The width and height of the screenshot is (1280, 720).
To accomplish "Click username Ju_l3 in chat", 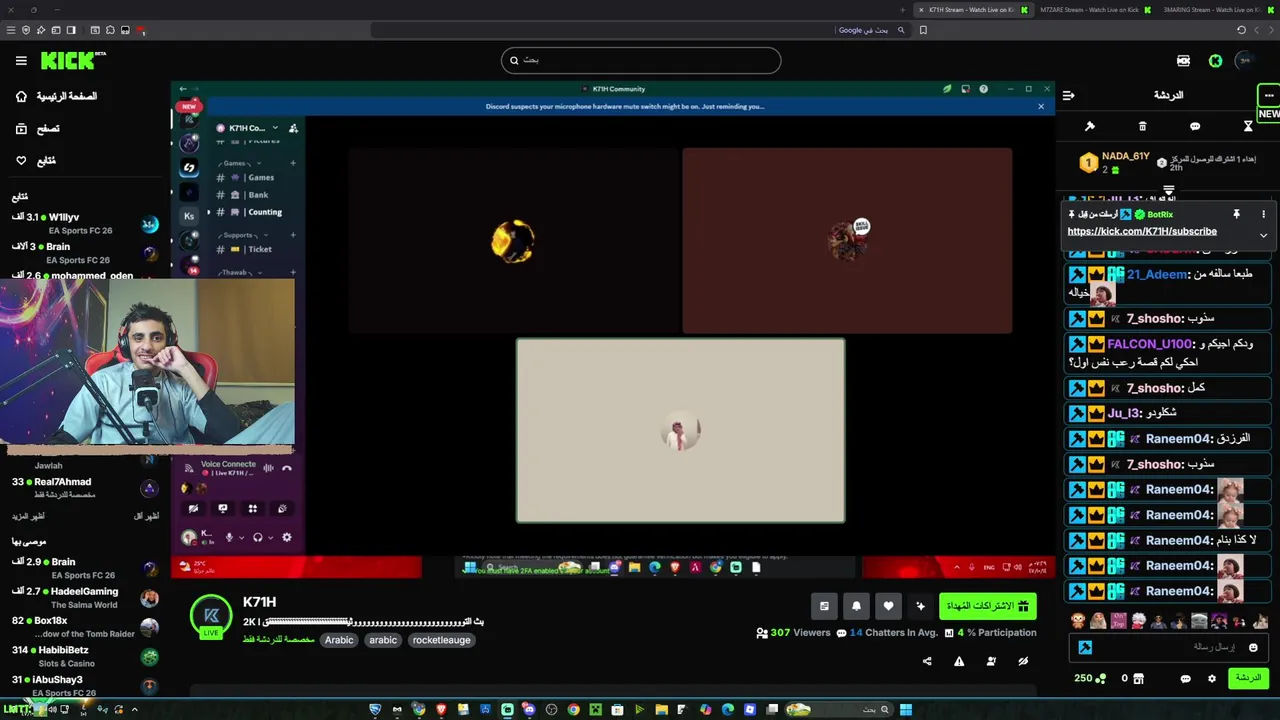I will point(1124,413).
